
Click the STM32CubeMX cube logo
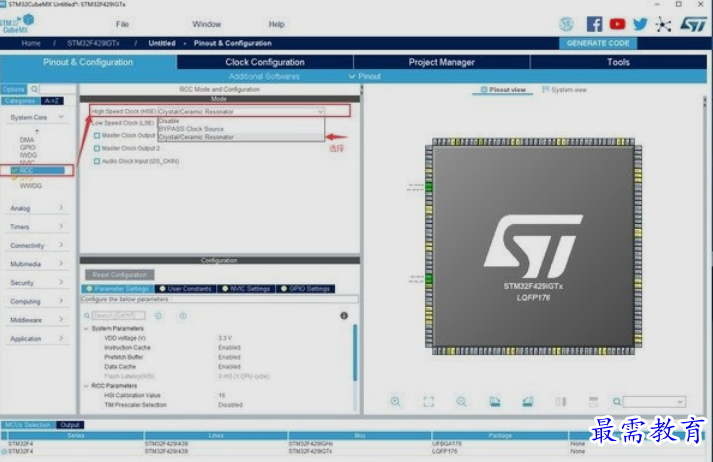17,24
